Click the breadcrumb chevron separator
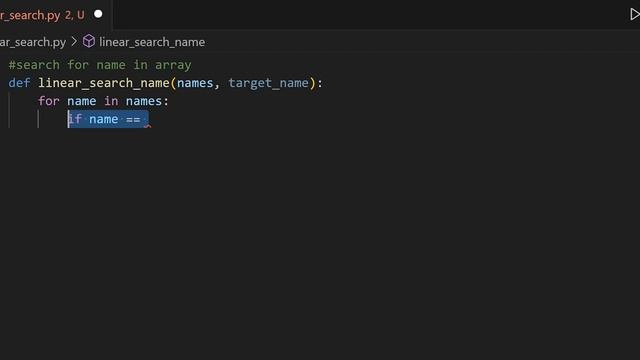This screenshot has width=640, height=360. pyautogui.click(x=74, y=42)
